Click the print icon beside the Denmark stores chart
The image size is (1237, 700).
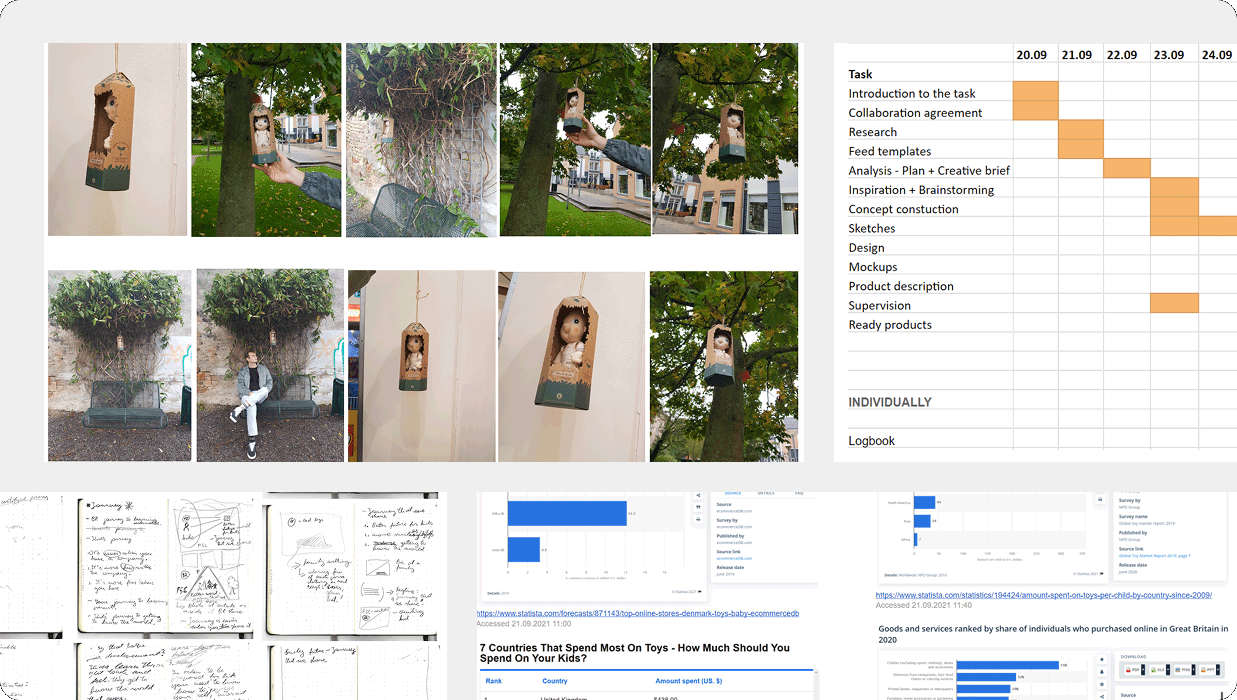click(x=698, y=519)
